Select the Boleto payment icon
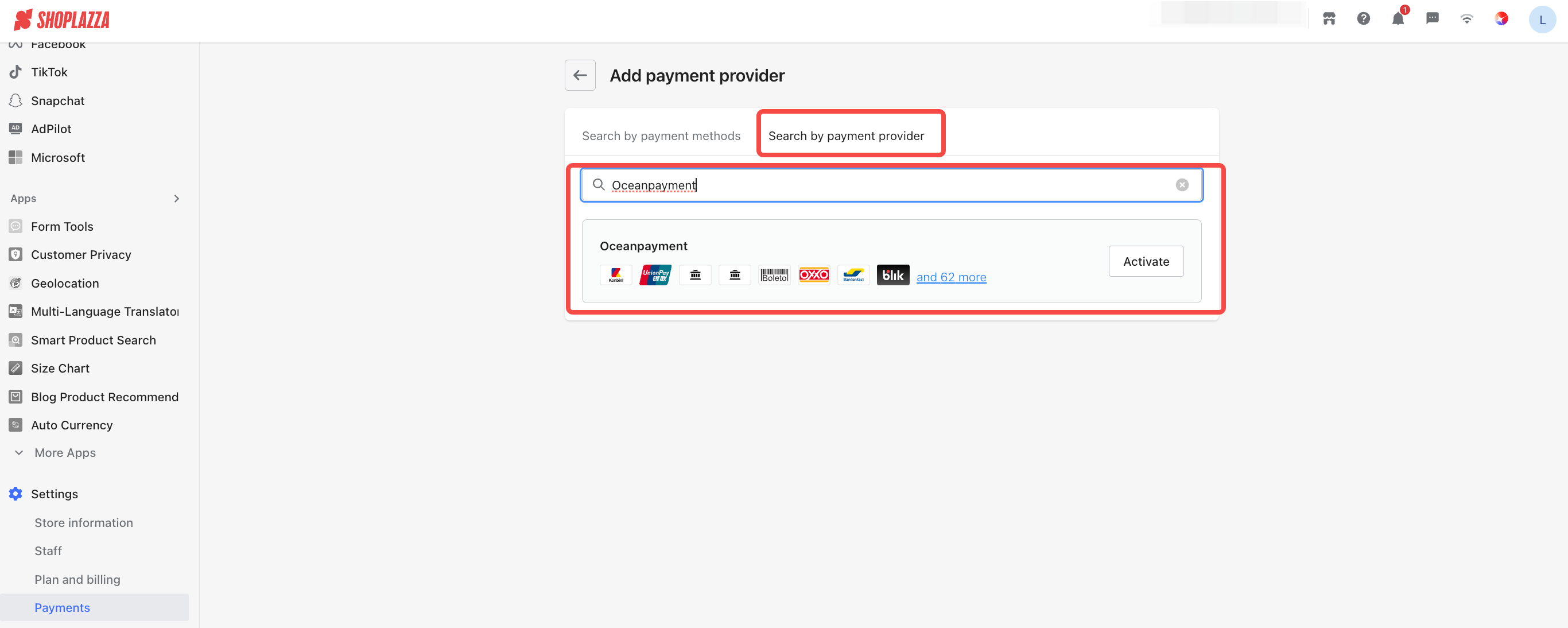The height and width of the screenshot is (628, 1568). [x=774, y=275]
